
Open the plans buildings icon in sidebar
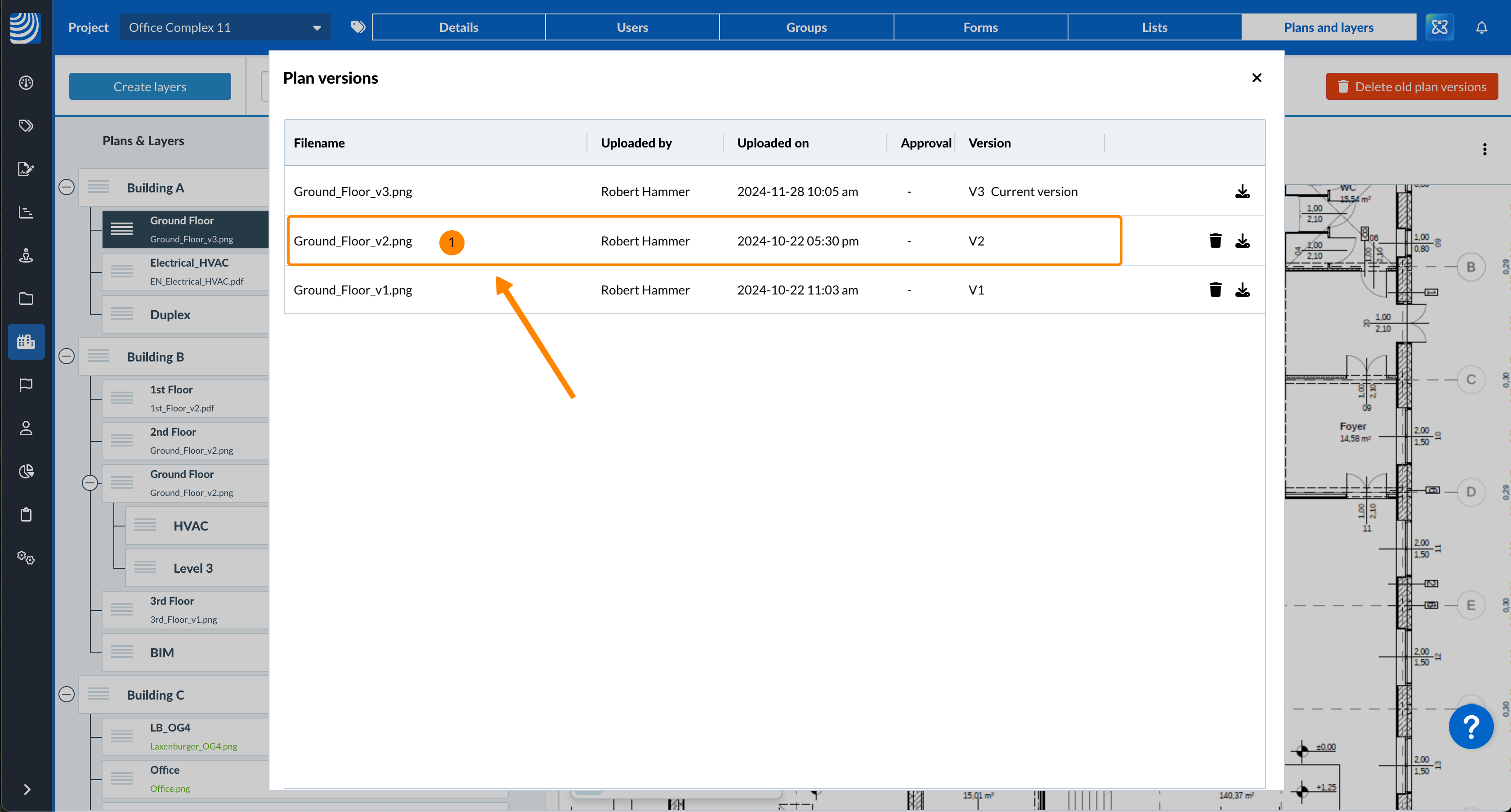tap(26, 341)
